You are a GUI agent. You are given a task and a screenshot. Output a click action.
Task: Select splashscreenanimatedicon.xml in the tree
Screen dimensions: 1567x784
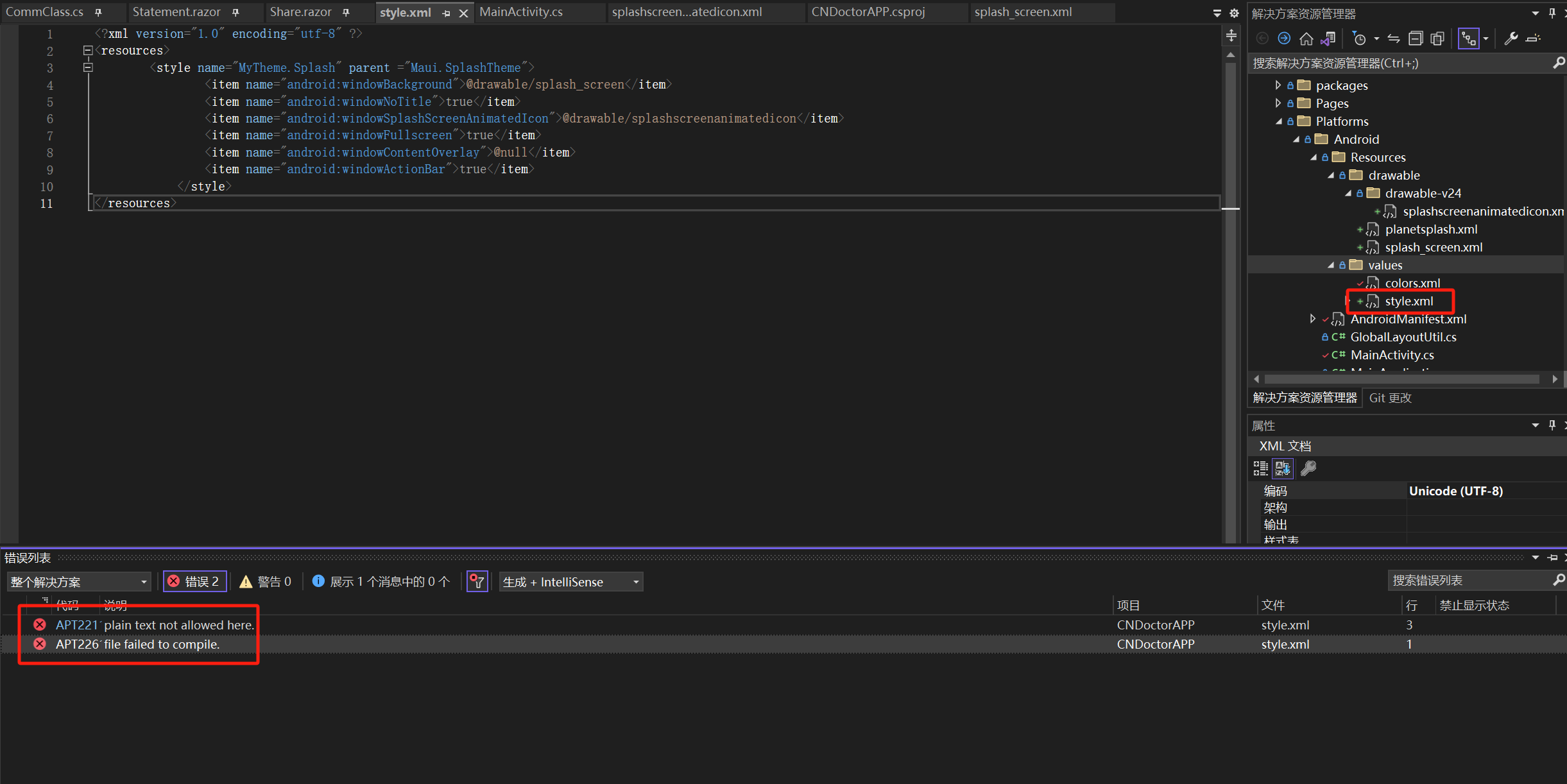coord(1482,211)
